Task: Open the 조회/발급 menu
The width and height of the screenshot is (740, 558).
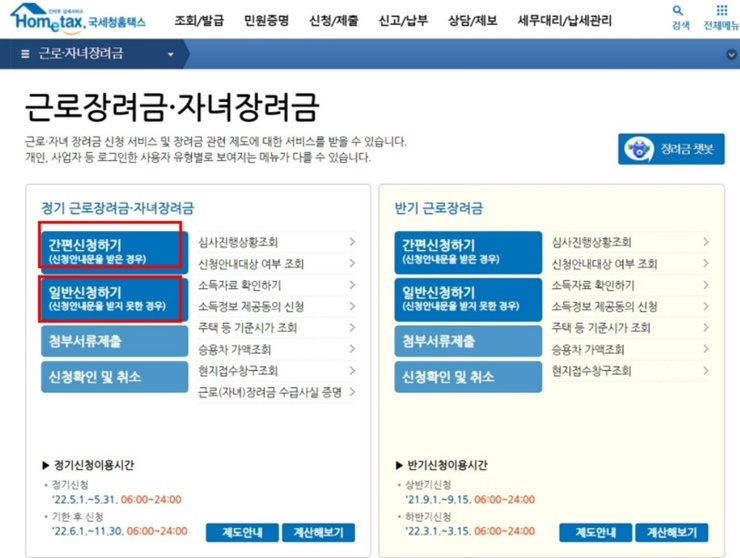Action: (x=199, y=20)
